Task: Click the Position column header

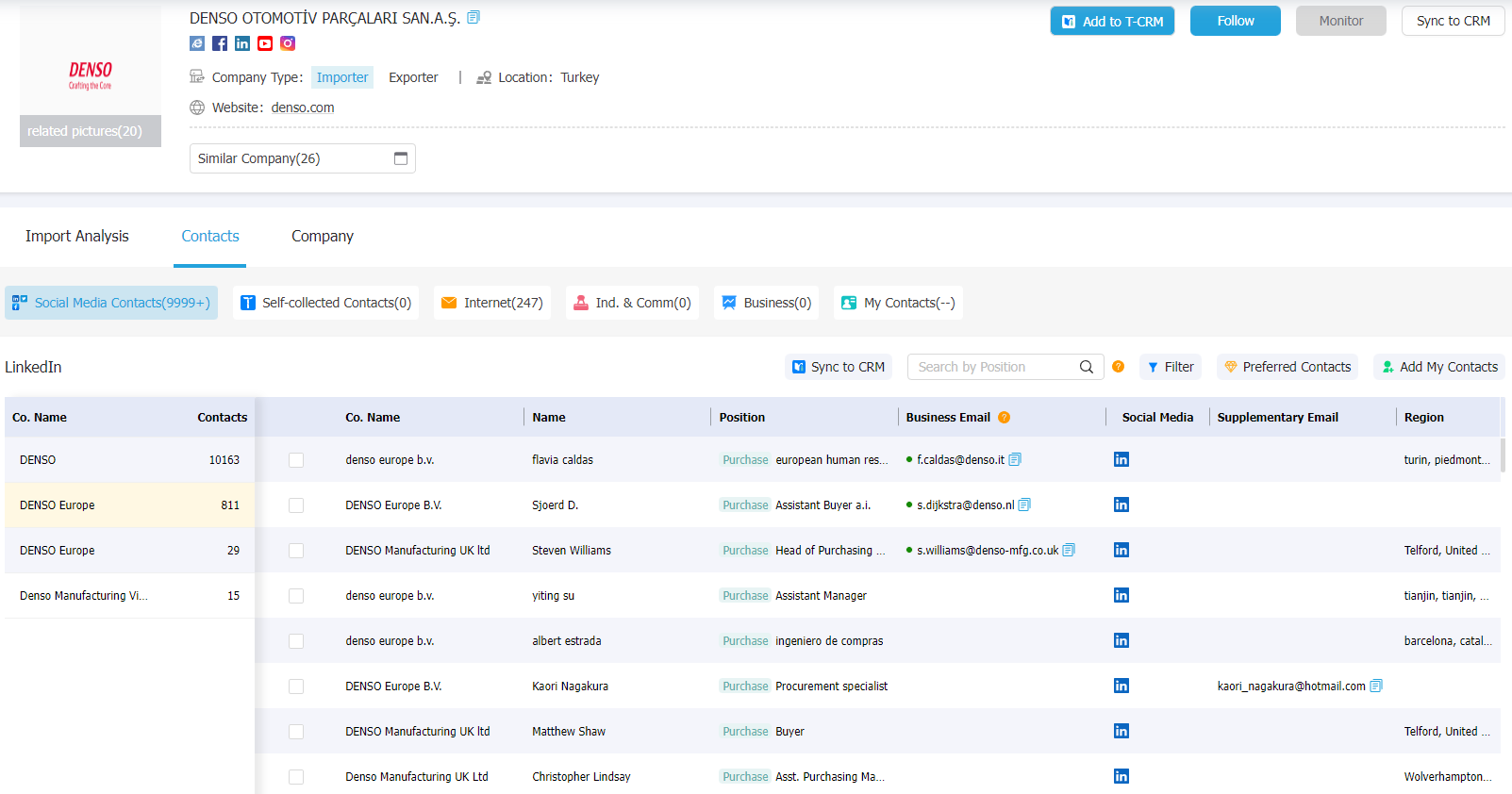Action: coord(742,417)
